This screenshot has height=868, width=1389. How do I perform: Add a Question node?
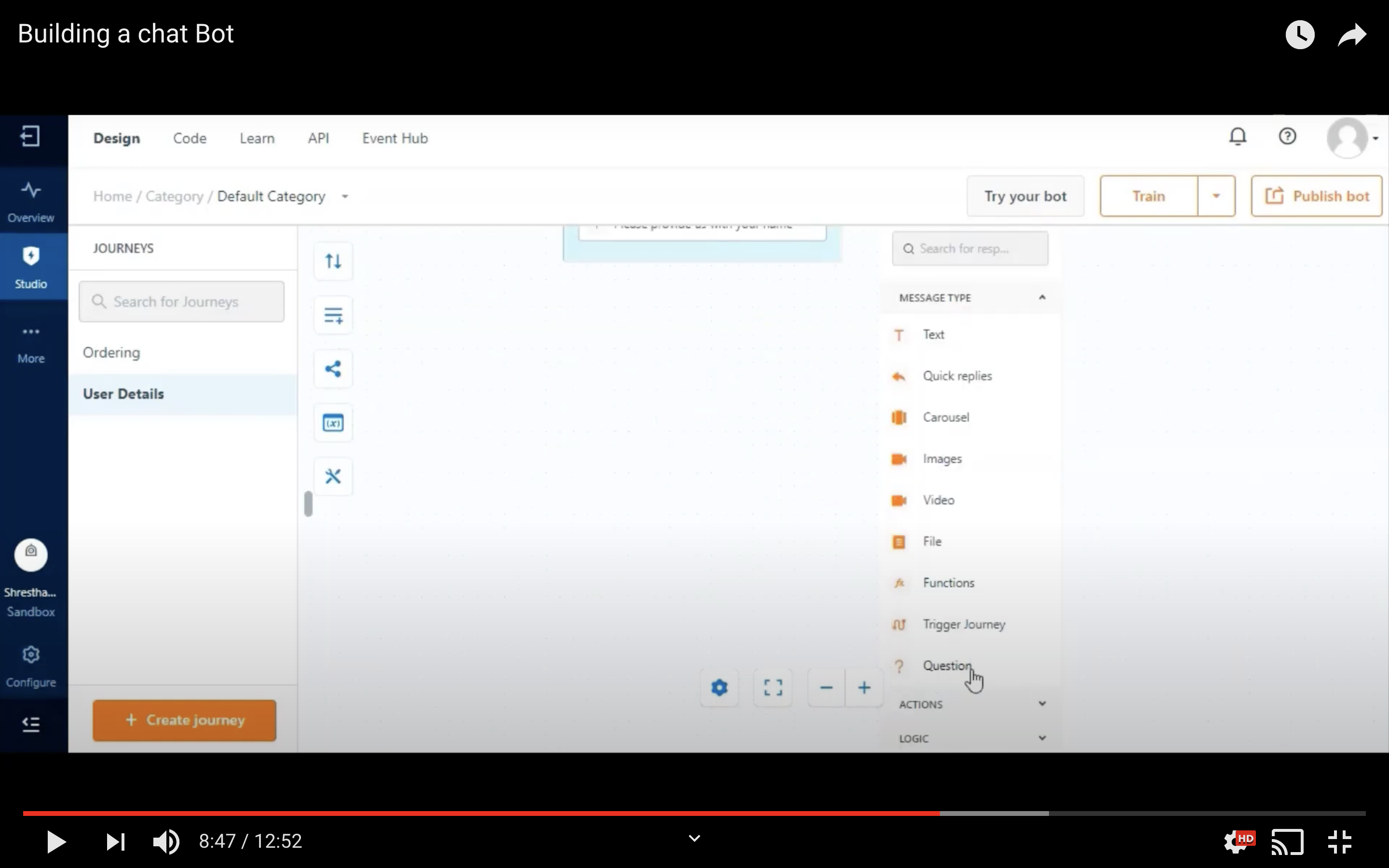[970, 665]
